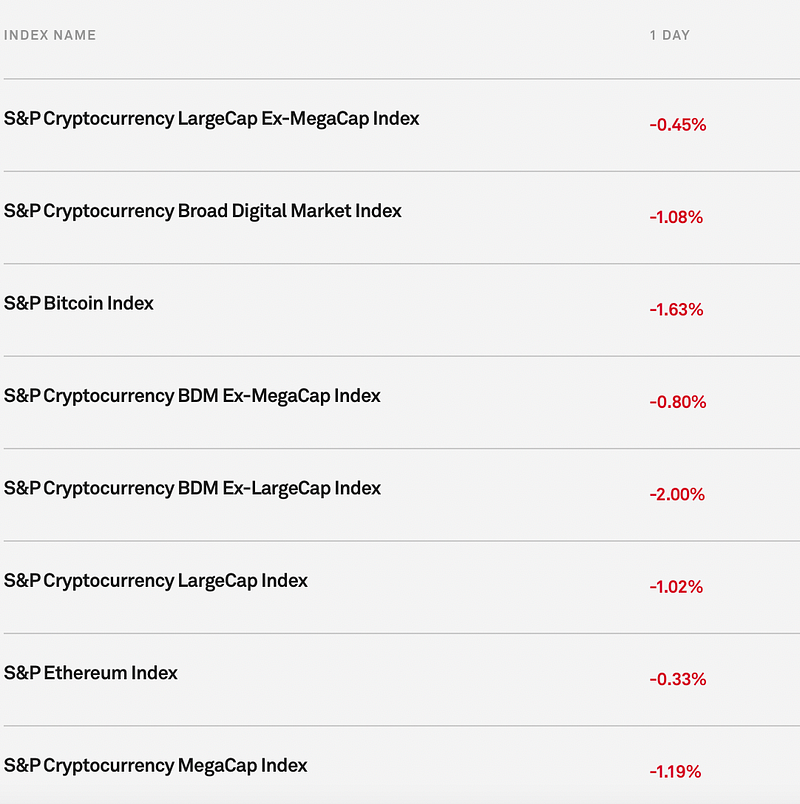Image resolution: width=800 pixels, height=804 pixels.
Task: Select the -1.63% Bitcoin Index change
Action: tap(676, 310)
